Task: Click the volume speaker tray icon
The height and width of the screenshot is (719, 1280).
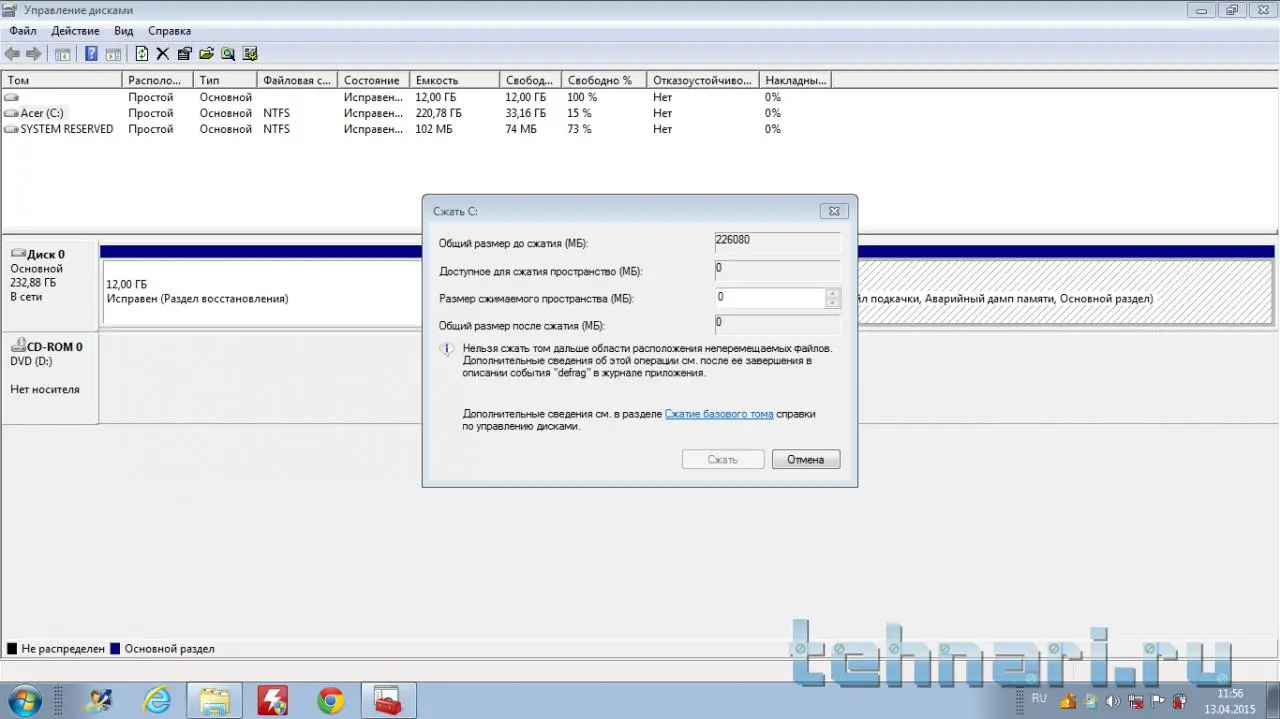Action: (1112, 701)
